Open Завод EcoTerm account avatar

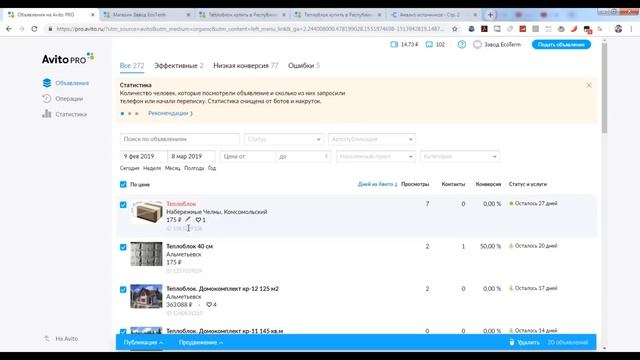477,44
